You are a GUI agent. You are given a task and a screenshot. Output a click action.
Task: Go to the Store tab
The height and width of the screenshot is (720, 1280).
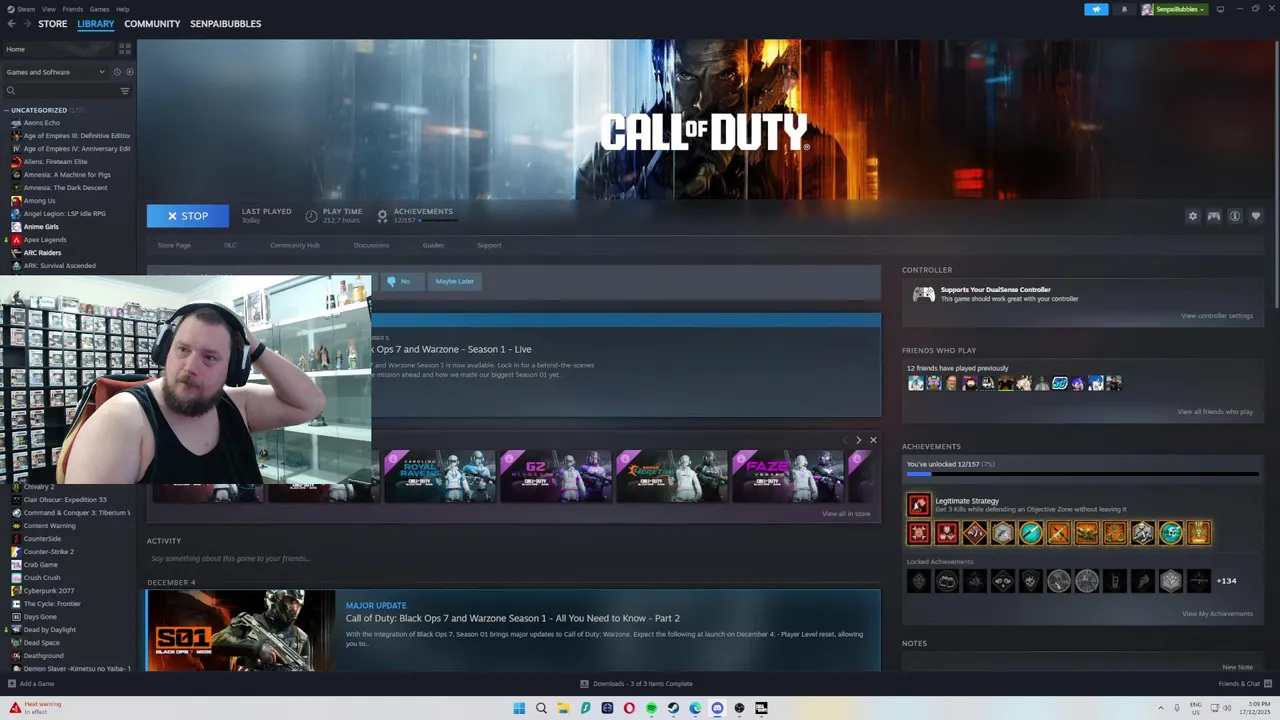pos(53,24)
